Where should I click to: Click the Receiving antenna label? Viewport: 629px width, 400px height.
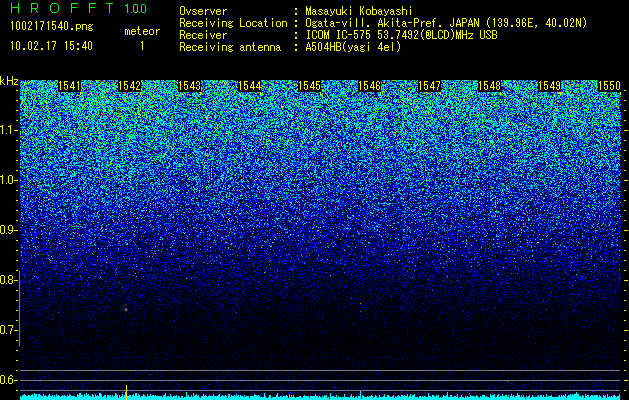[x=230, y=47]
